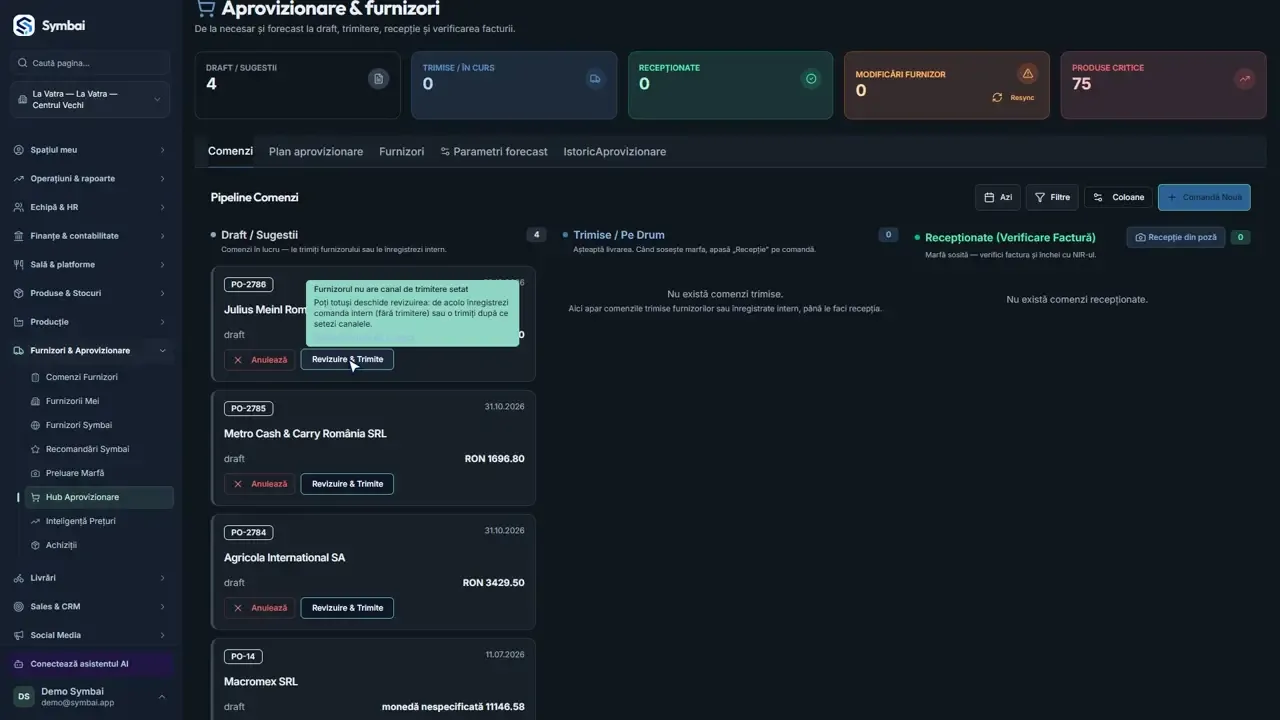The width and height of the screenshot is (1280, 720).
Task: Open the Coloane column settings
Action: [x=1119, y=197]
